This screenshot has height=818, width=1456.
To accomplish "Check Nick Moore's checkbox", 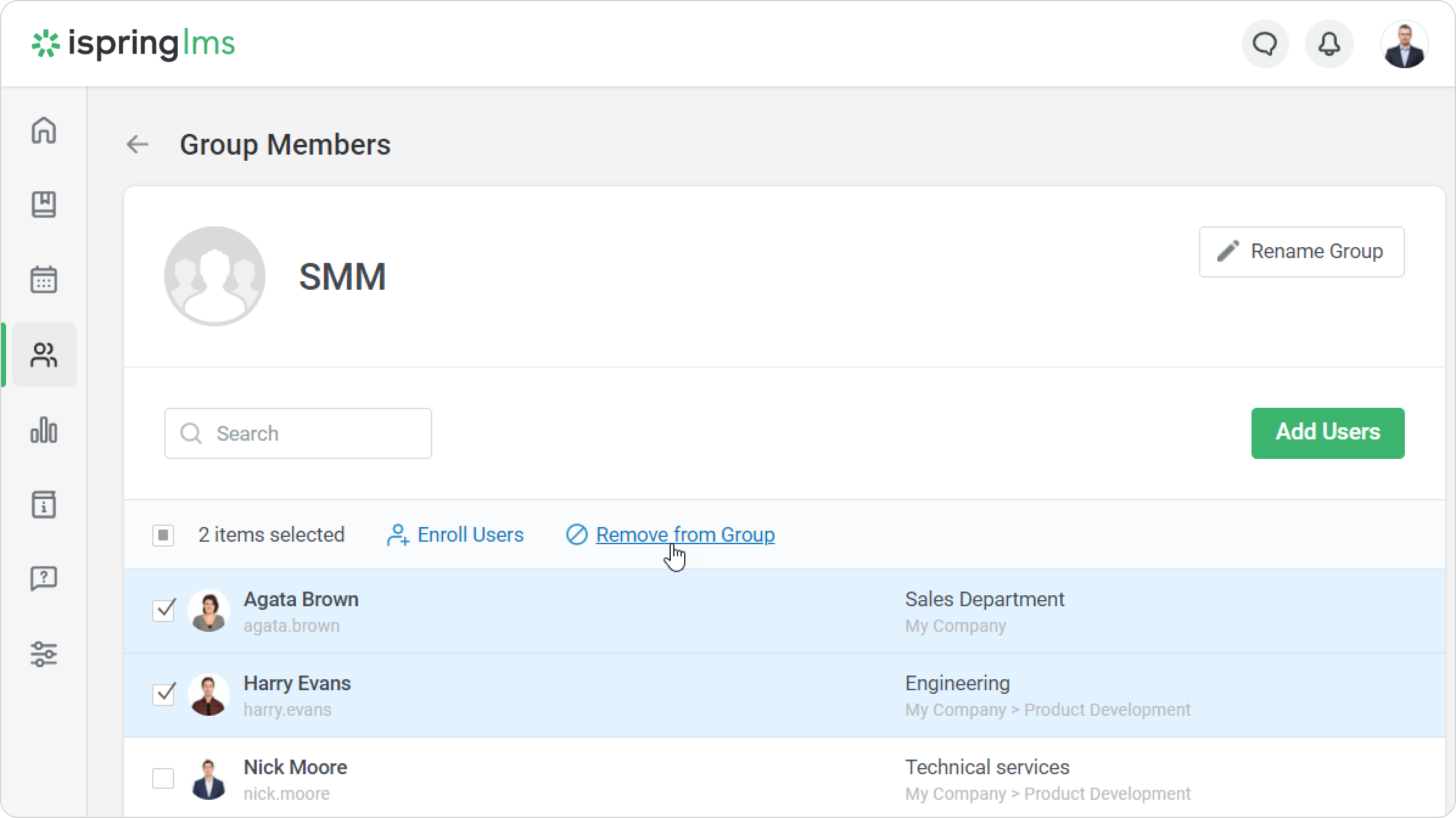I will tap(163, 778).
